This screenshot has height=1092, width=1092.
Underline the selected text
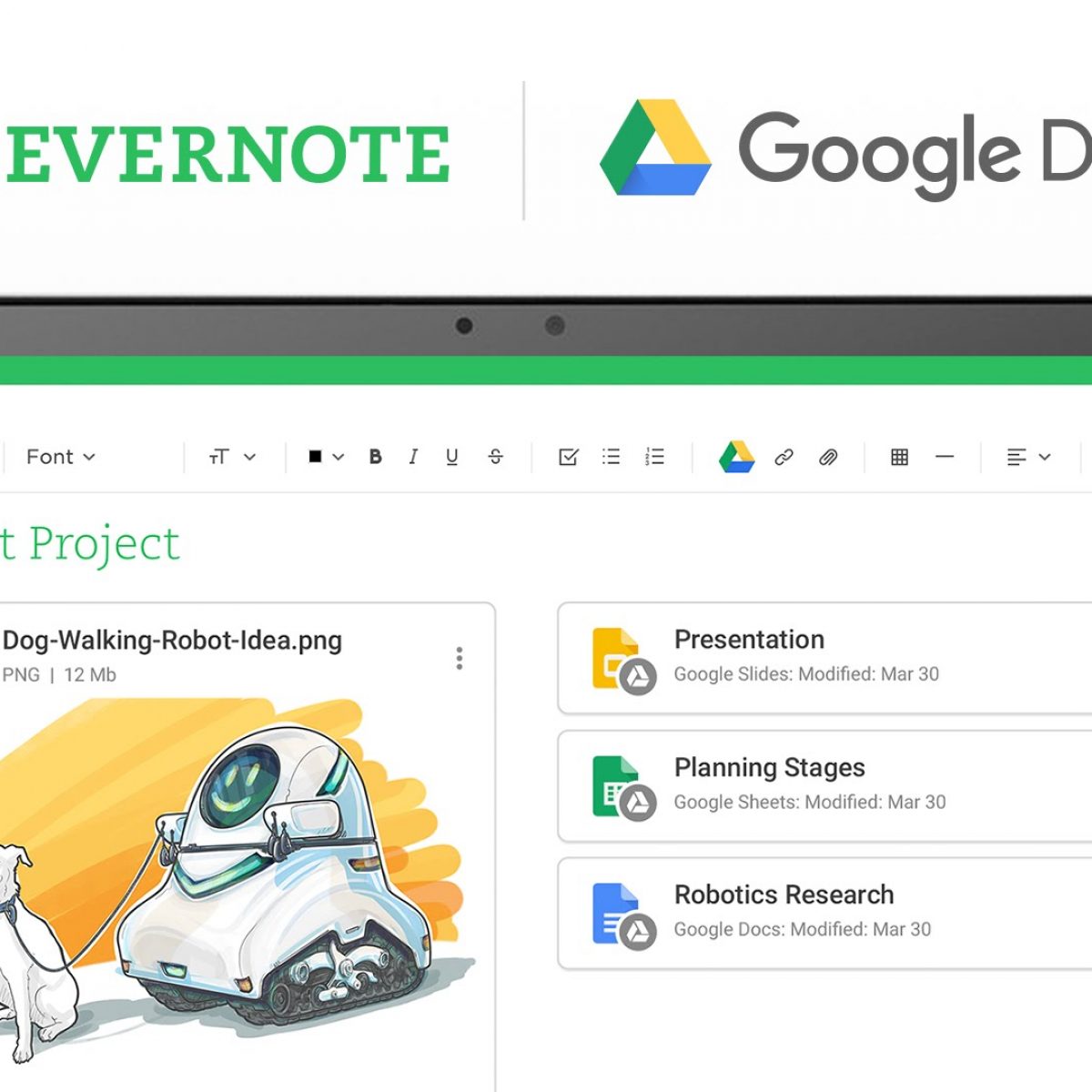click(x=451, y=457)
